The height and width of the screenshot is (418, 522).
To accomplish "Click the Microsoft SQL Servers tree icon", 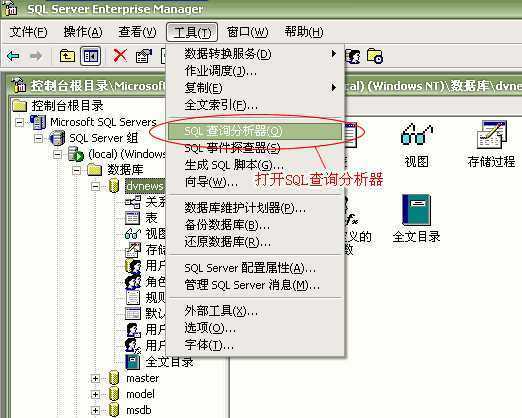I will (38, 122).
